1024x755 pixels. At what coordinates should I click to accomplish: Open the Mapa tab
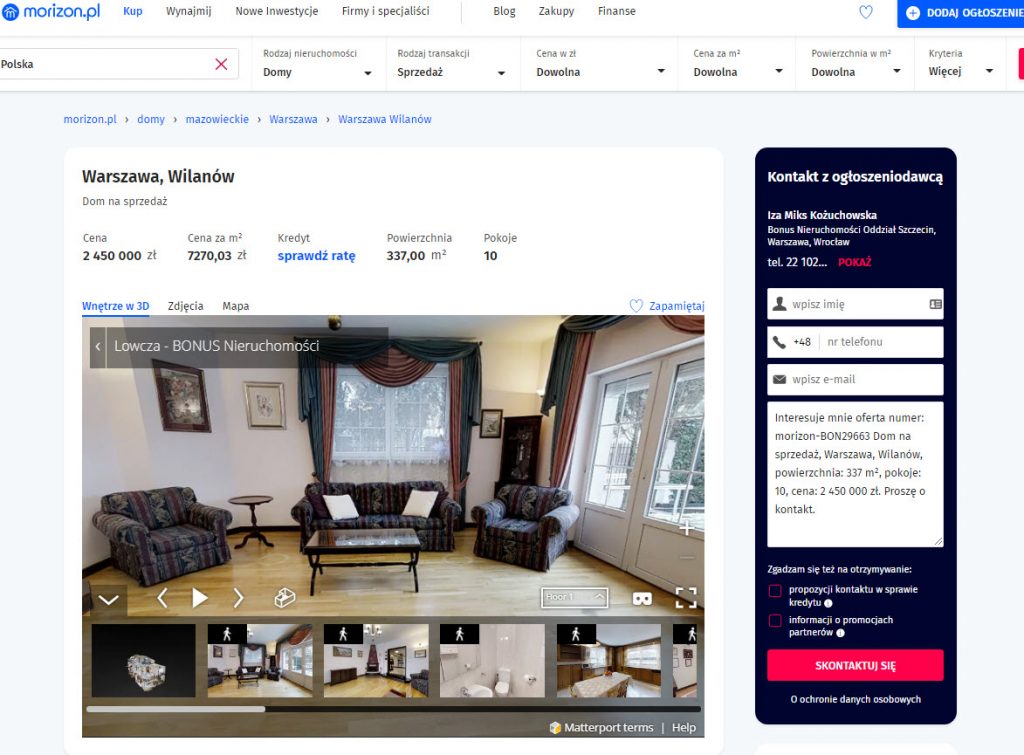(236, 306)
